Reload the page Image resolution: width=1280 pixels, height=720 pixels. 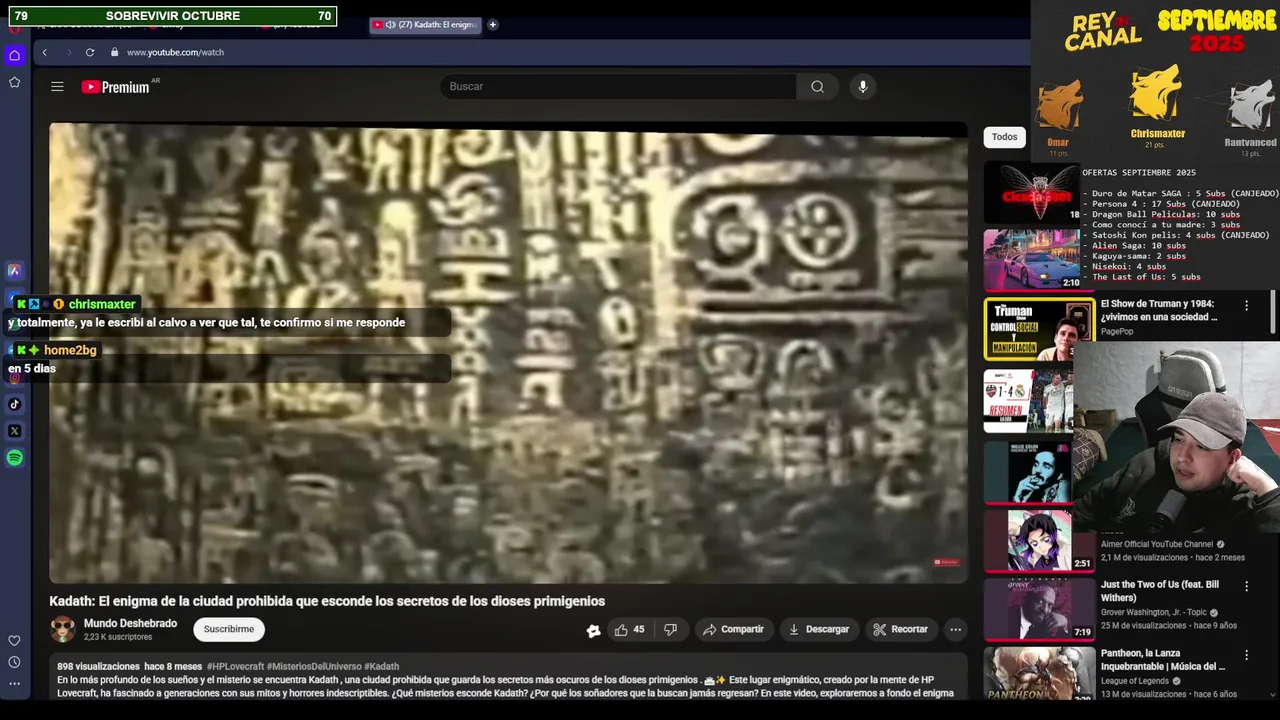click(x=90, y=52)
